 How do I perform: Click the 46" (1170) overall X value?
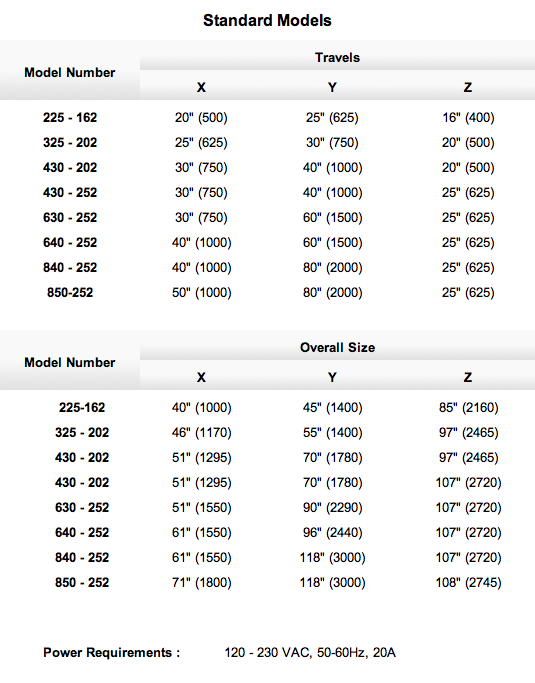tap(201, 433)
